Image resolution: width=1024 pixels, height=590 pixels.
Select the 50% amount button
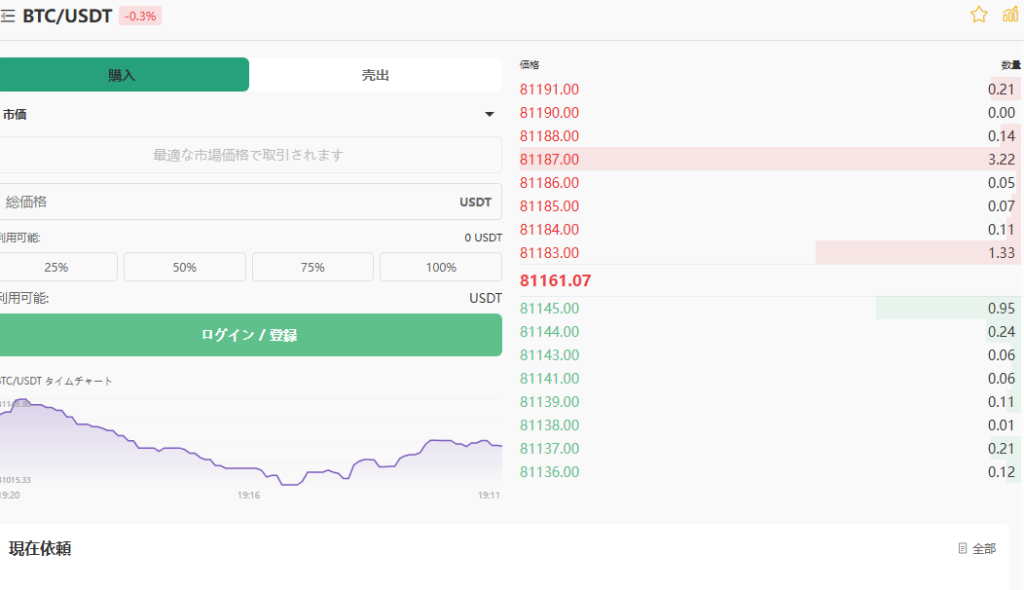point(185,267)
